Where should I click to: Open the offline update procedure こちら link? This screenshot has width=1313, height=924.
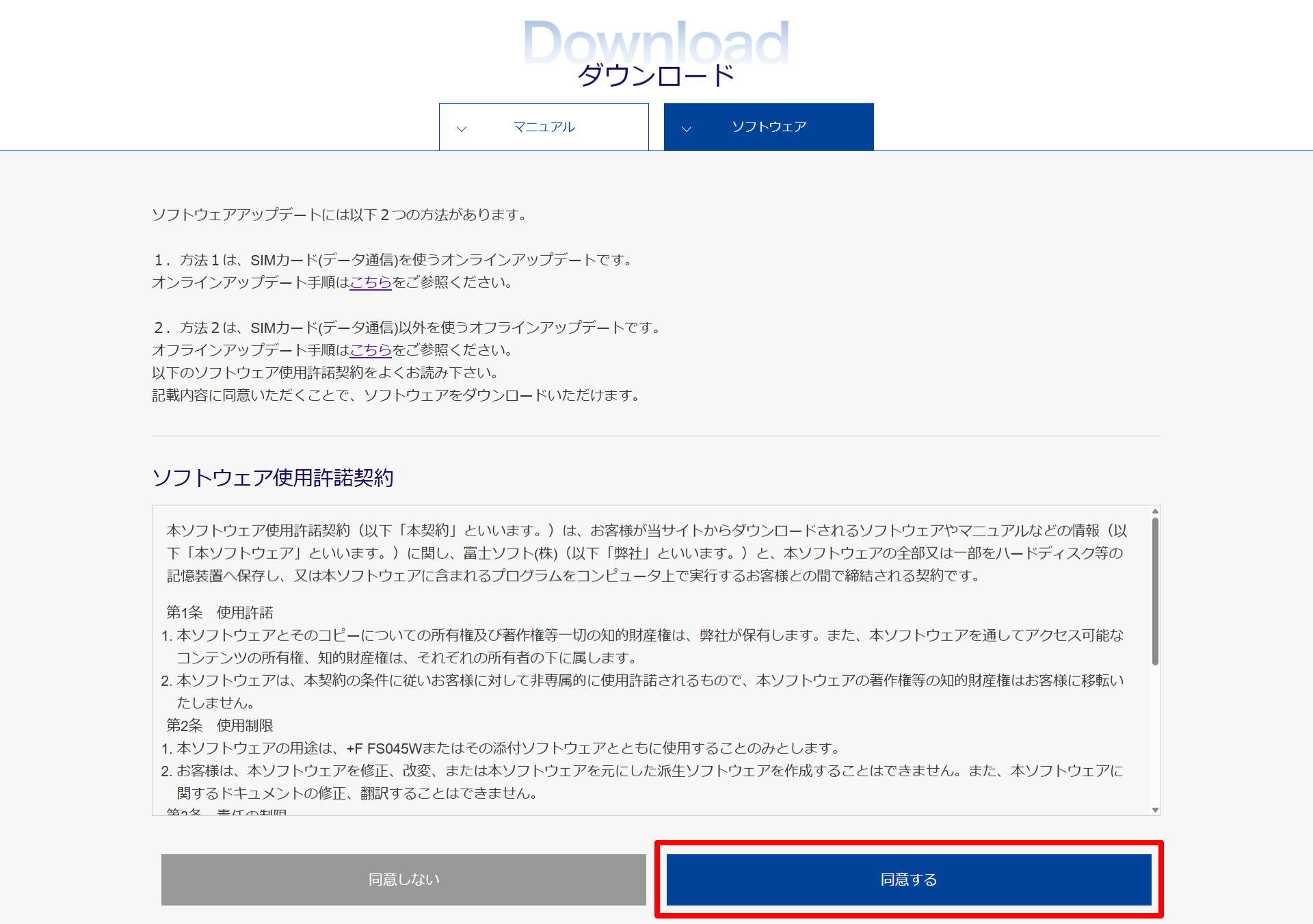coord(371,350)
